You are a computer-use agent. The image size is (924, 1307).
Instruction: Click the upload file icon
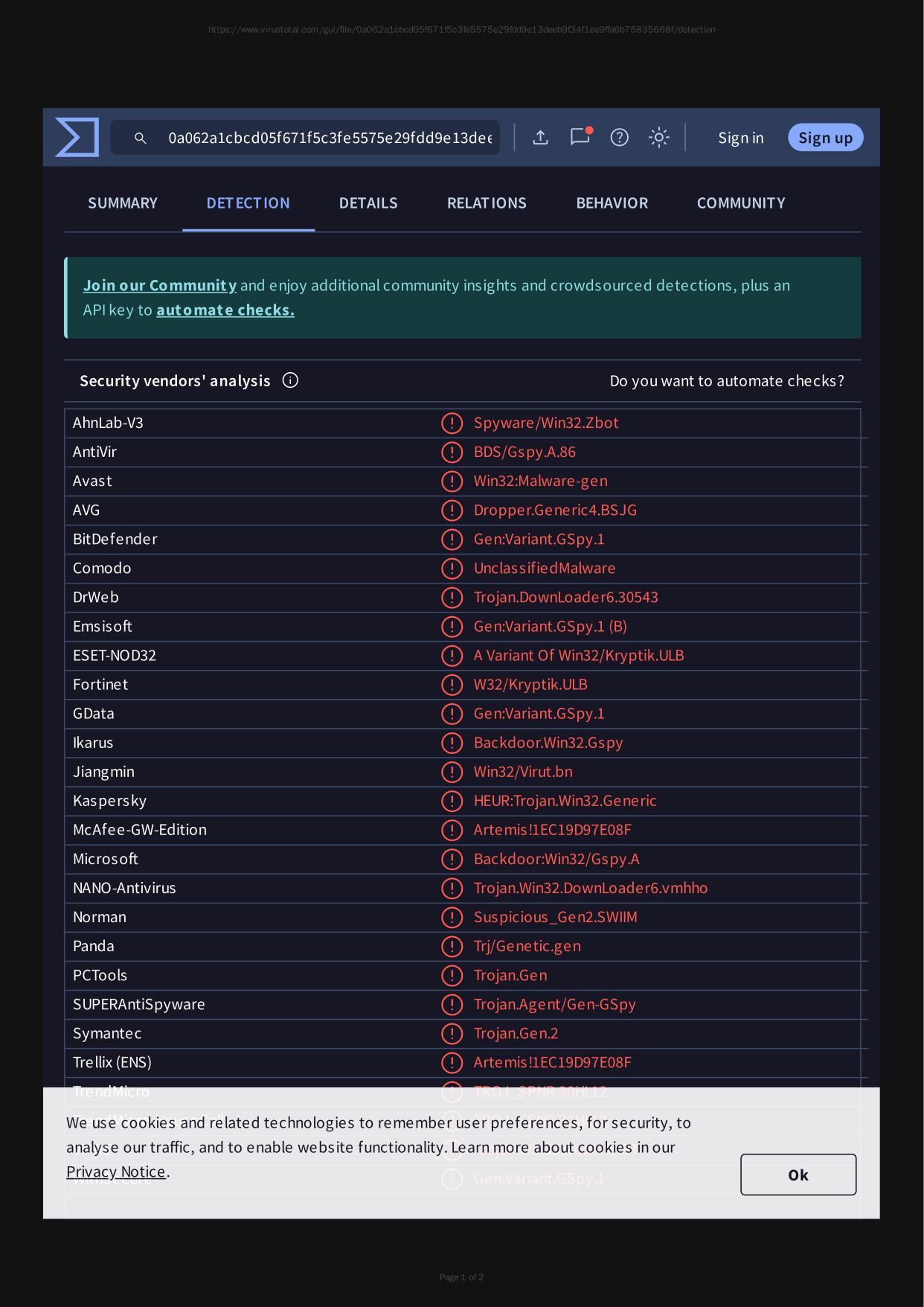pos(541,138)
